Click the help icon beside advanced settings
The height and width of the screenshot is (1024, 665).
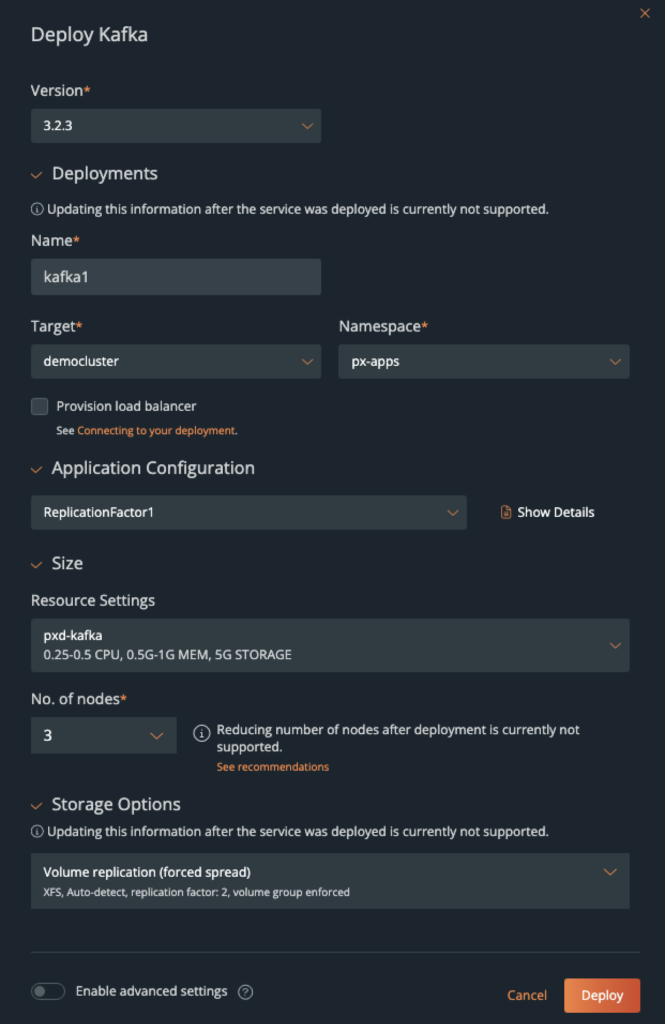pos(245,991)
